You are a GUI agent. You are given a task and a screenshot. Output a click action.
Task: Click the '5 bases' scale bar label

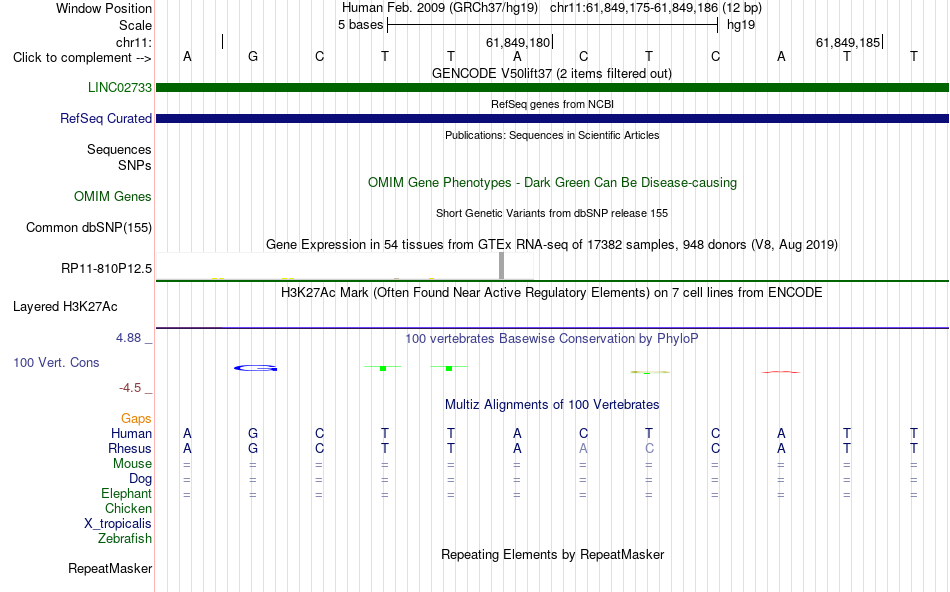pos(361,25)
